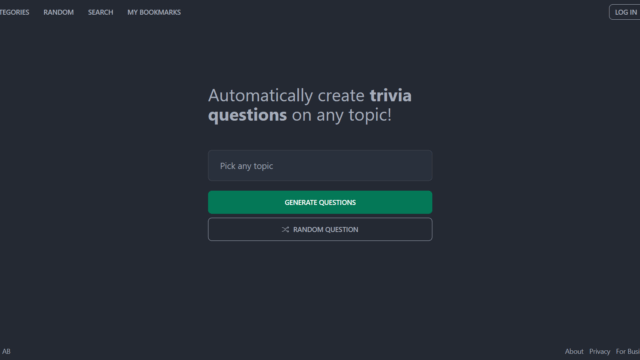Get a Random Question using the outlined button

[320, 229]
